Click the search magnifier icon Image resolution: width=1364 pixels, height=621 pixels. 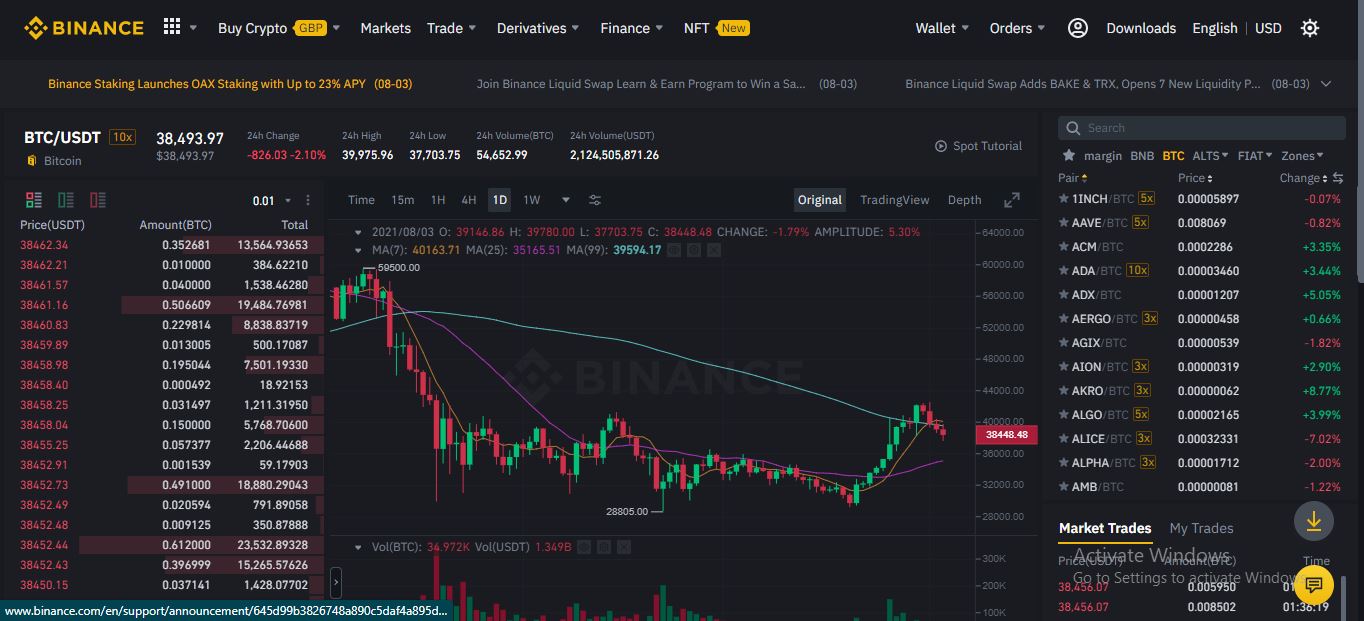pos(1074,128)
